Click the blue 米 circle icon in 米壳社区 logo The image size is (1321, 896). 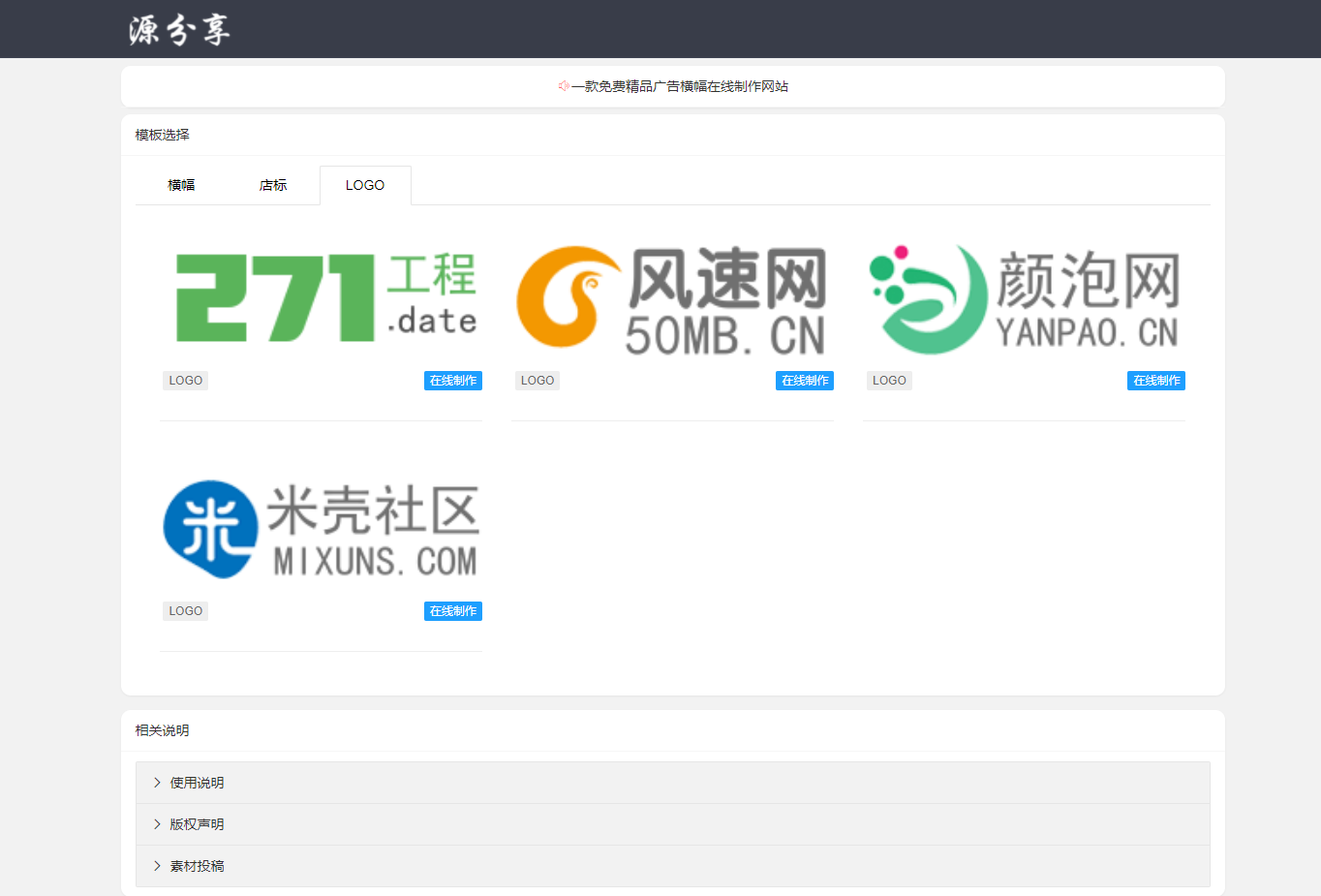click(209, 529)
